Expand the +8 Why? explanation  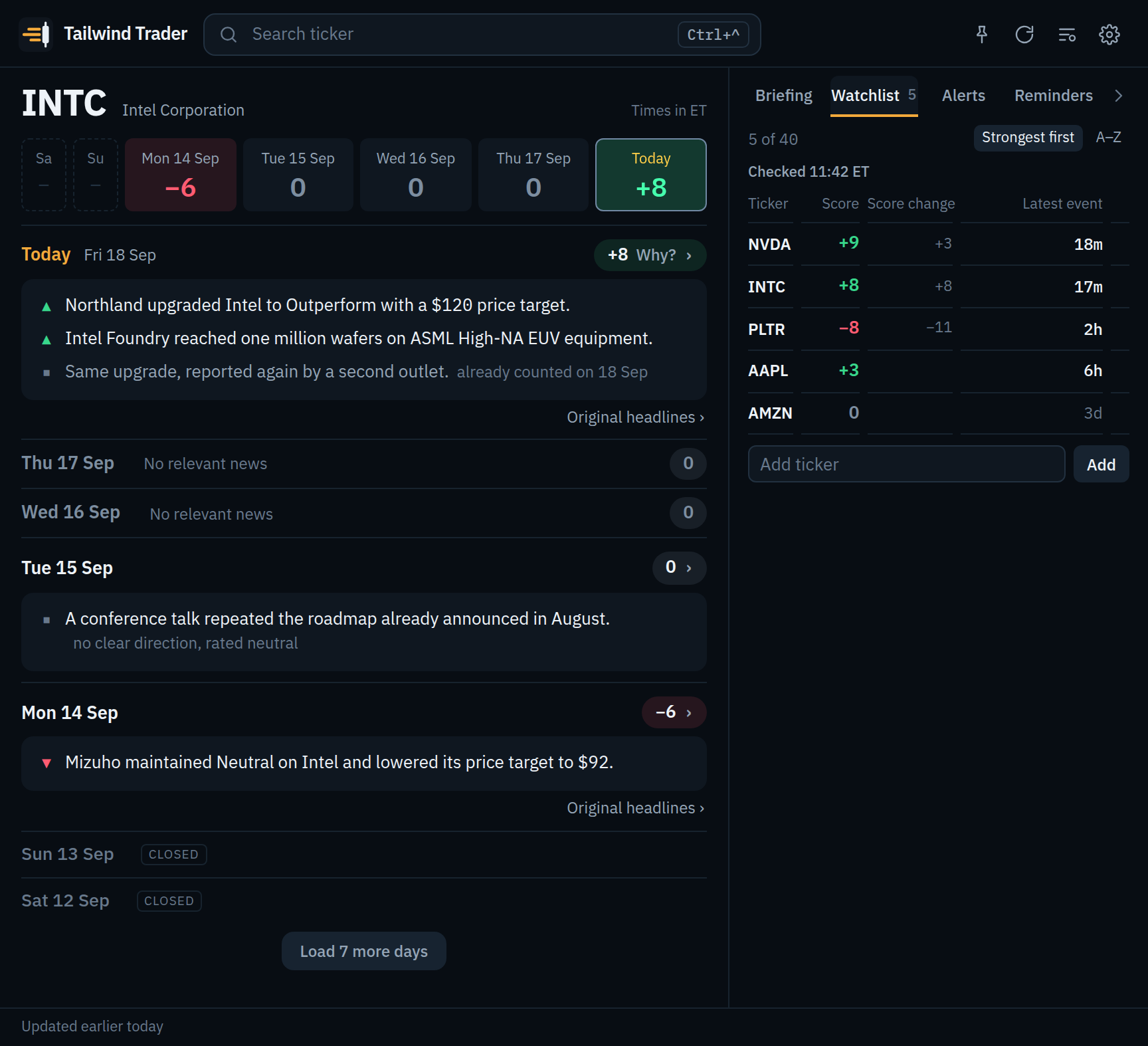click(x=650, y=255)
